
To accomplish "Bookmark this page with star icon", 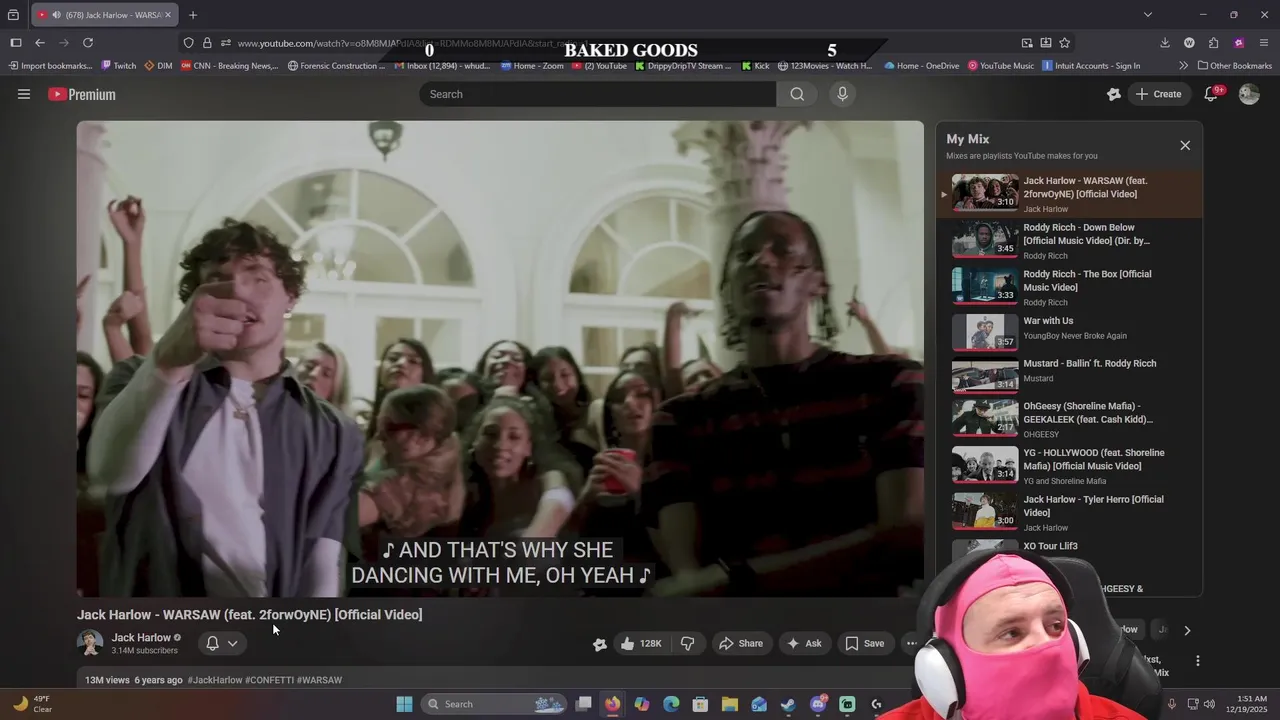I will (x=1065, y=43).
